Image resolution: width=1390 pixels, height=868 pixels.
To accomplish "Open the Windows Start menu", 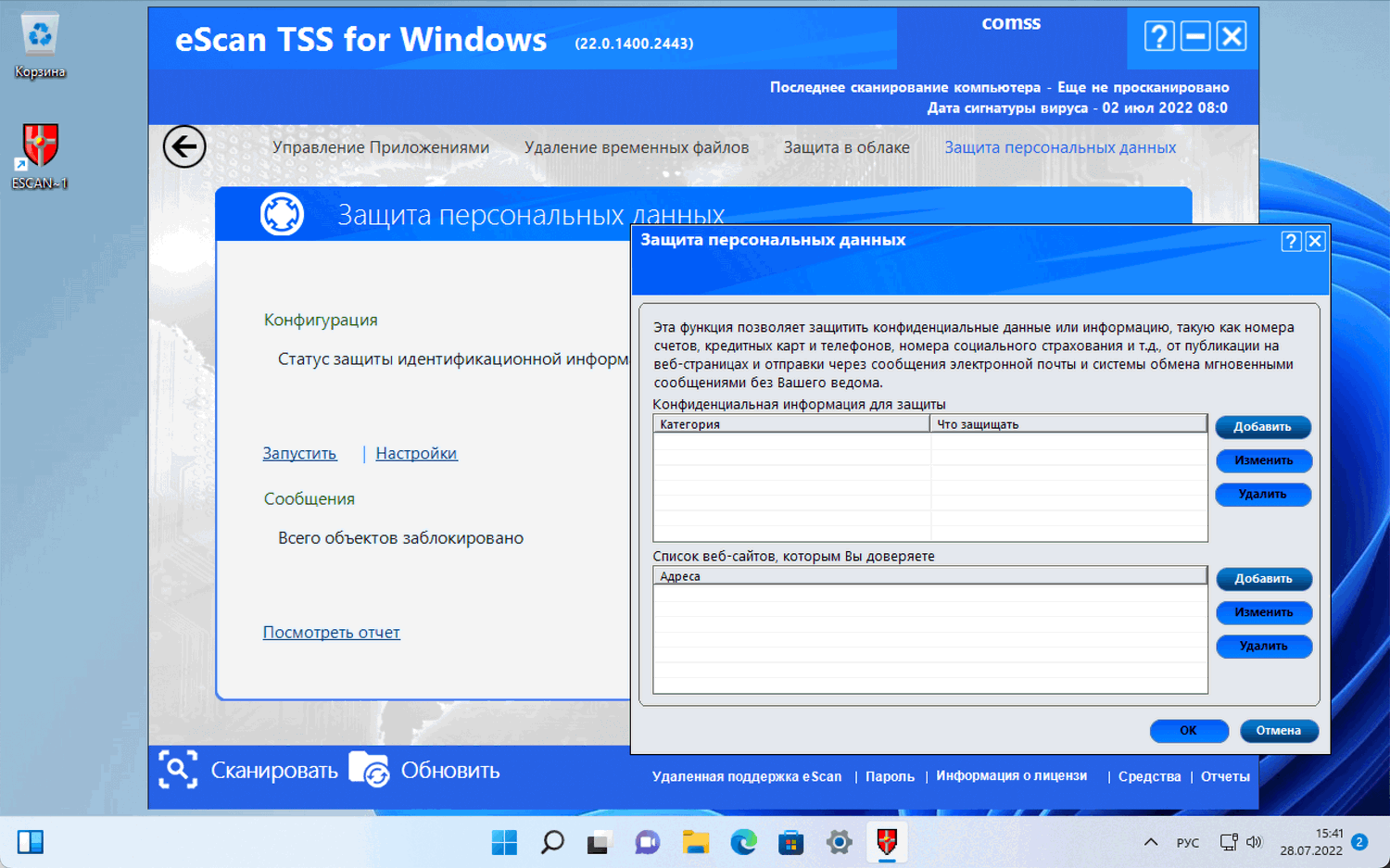I will [504, 842].
